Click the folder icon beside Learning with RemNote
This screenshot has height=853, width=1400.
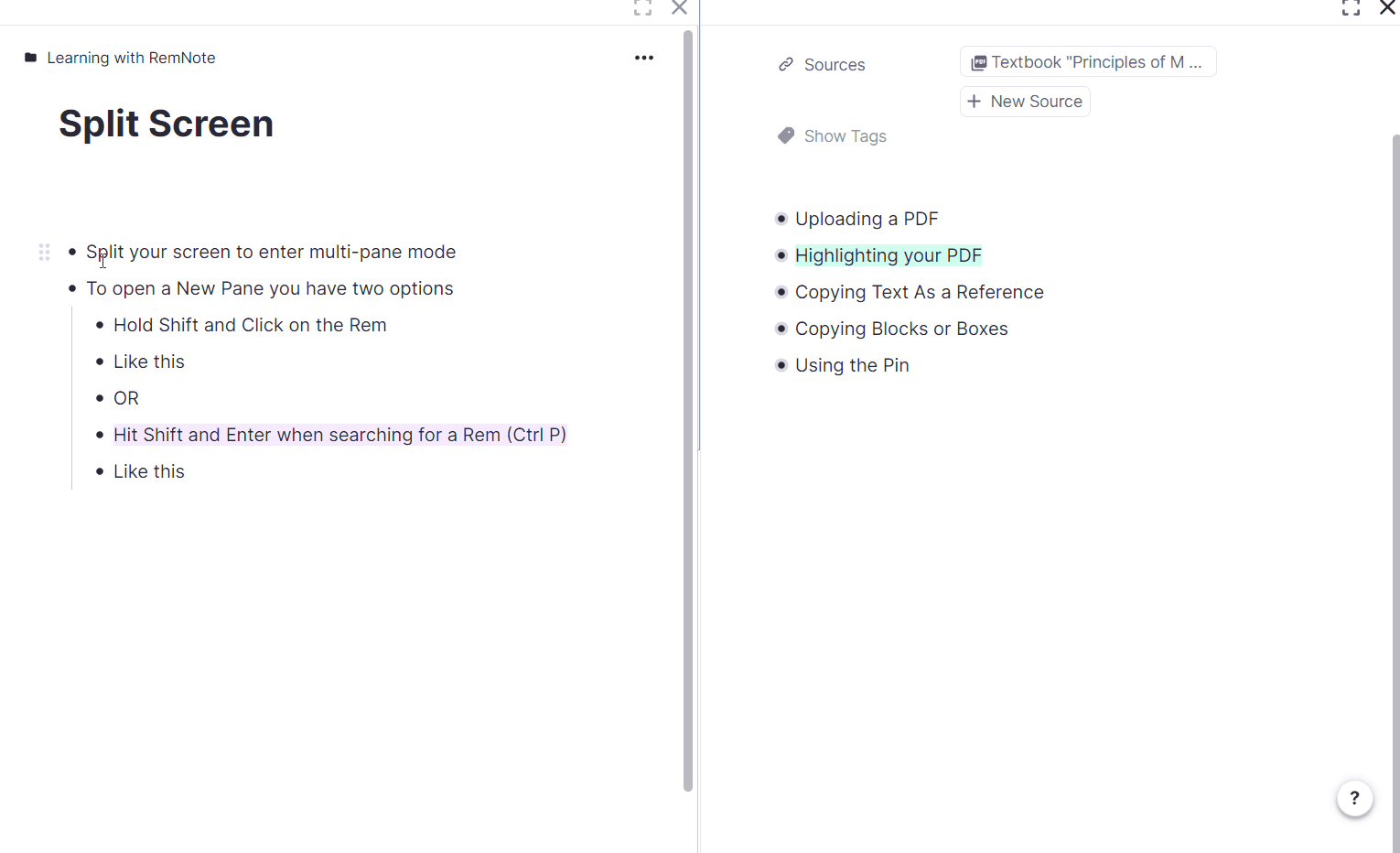pos(31,58)
